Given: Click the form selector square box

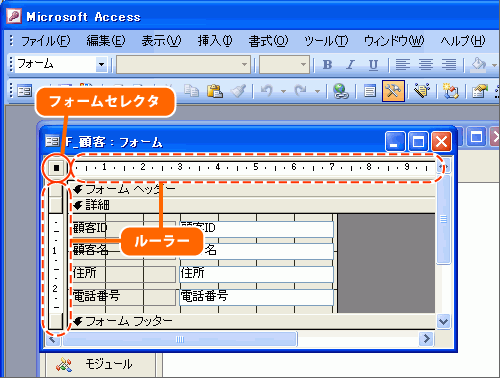Looking at the screenshot, I should click(x=56, y=167).
